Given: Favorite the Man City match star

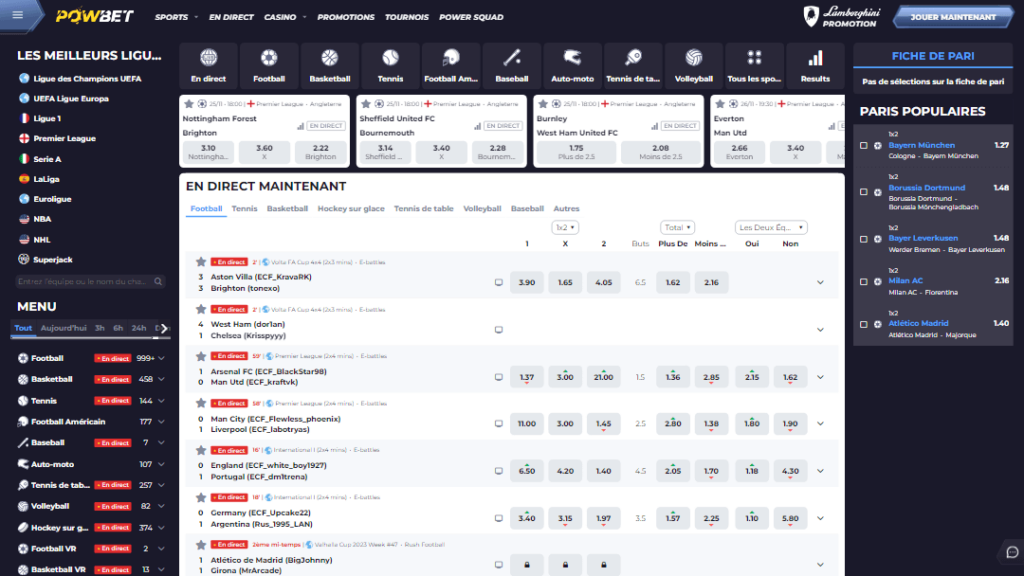Looking at the screenshot, I should (200, 403).
